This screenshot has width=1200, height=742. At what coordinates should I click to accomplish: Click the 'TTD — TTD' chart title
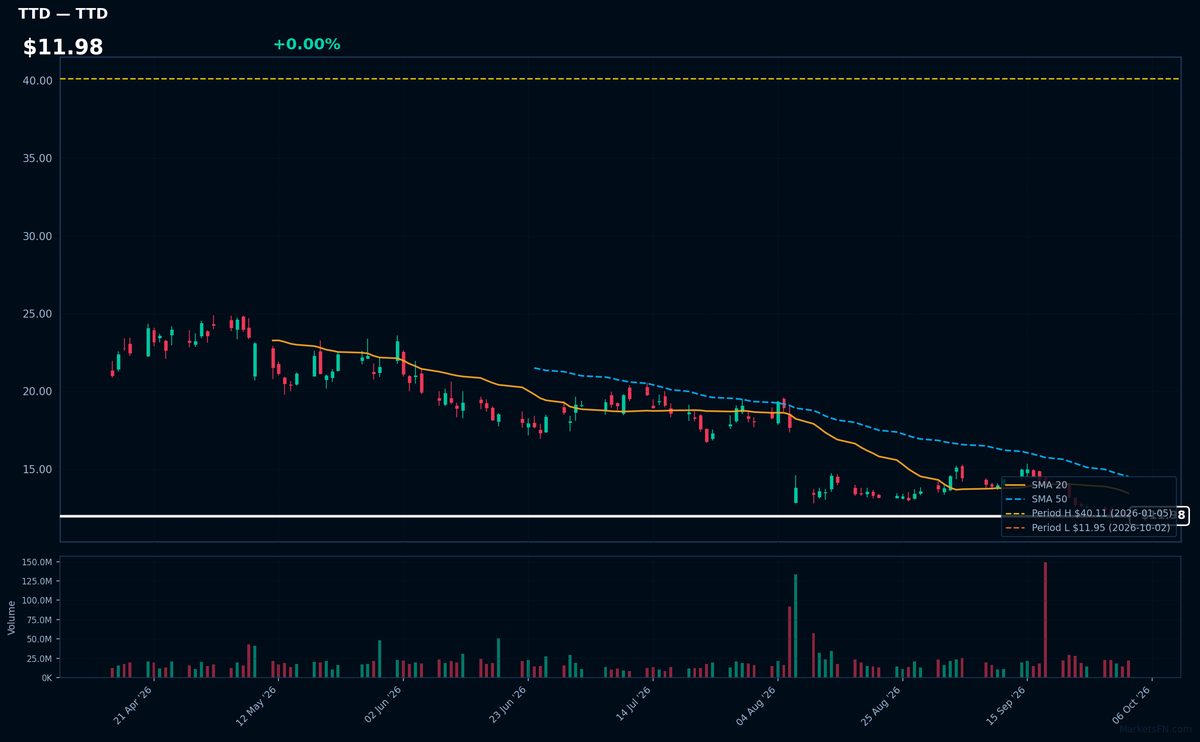(63, 14)
